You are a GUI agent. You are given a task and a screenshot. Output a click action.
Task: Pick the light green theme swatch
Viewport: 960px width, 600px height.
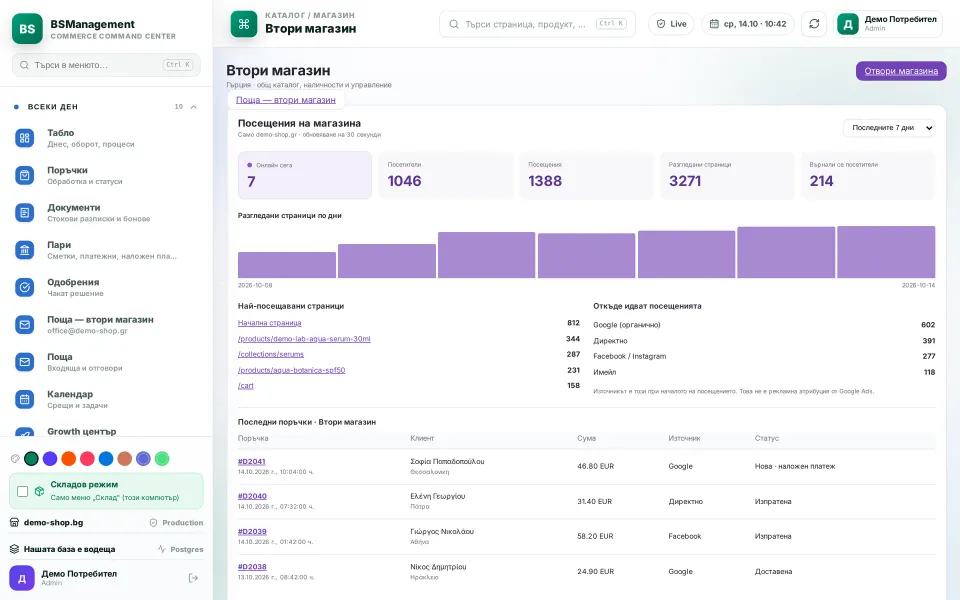tap(162, 459)
